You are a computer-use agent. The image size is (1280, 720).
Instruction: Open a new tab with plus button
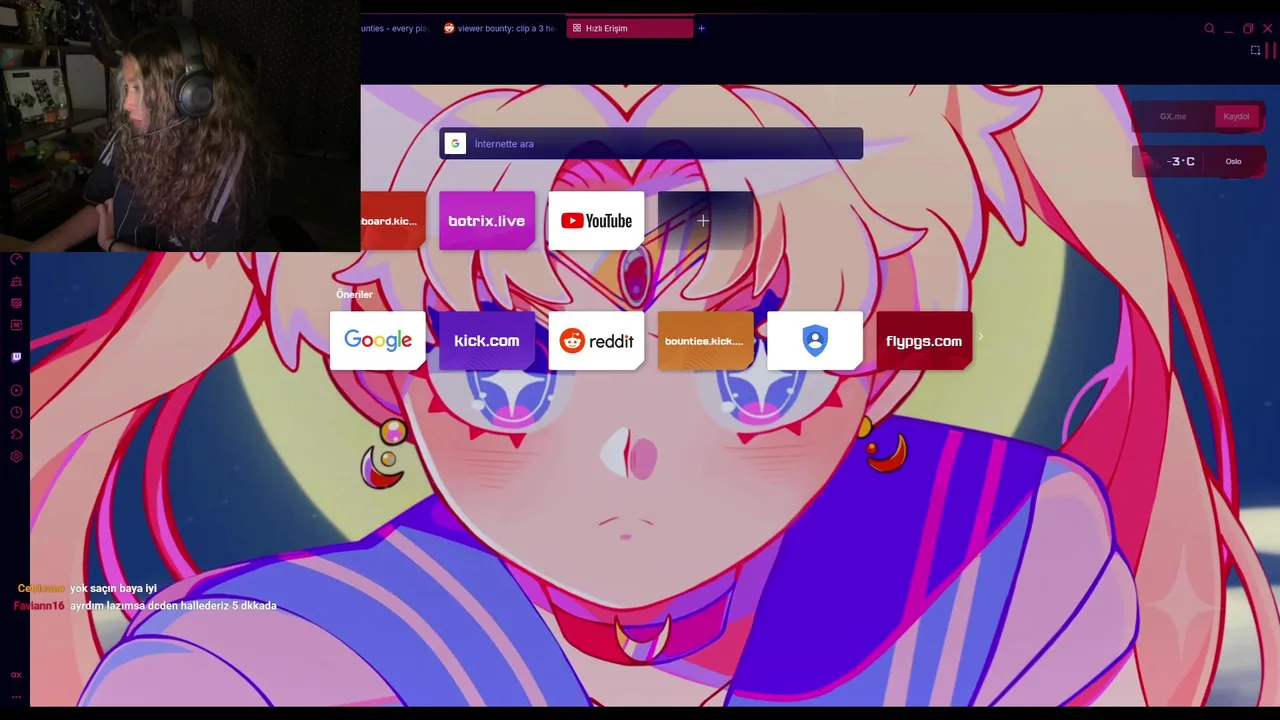701,28
